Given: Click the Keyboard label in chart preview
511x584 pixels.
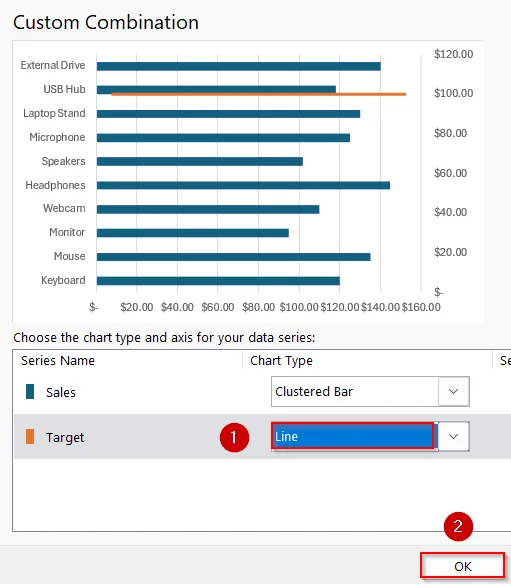Looking at the screenshot, I should coord(63,280).
